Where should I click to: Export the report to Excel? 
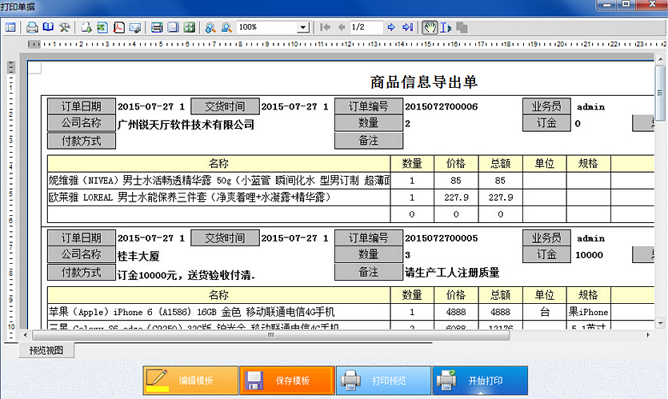[102, 28]
